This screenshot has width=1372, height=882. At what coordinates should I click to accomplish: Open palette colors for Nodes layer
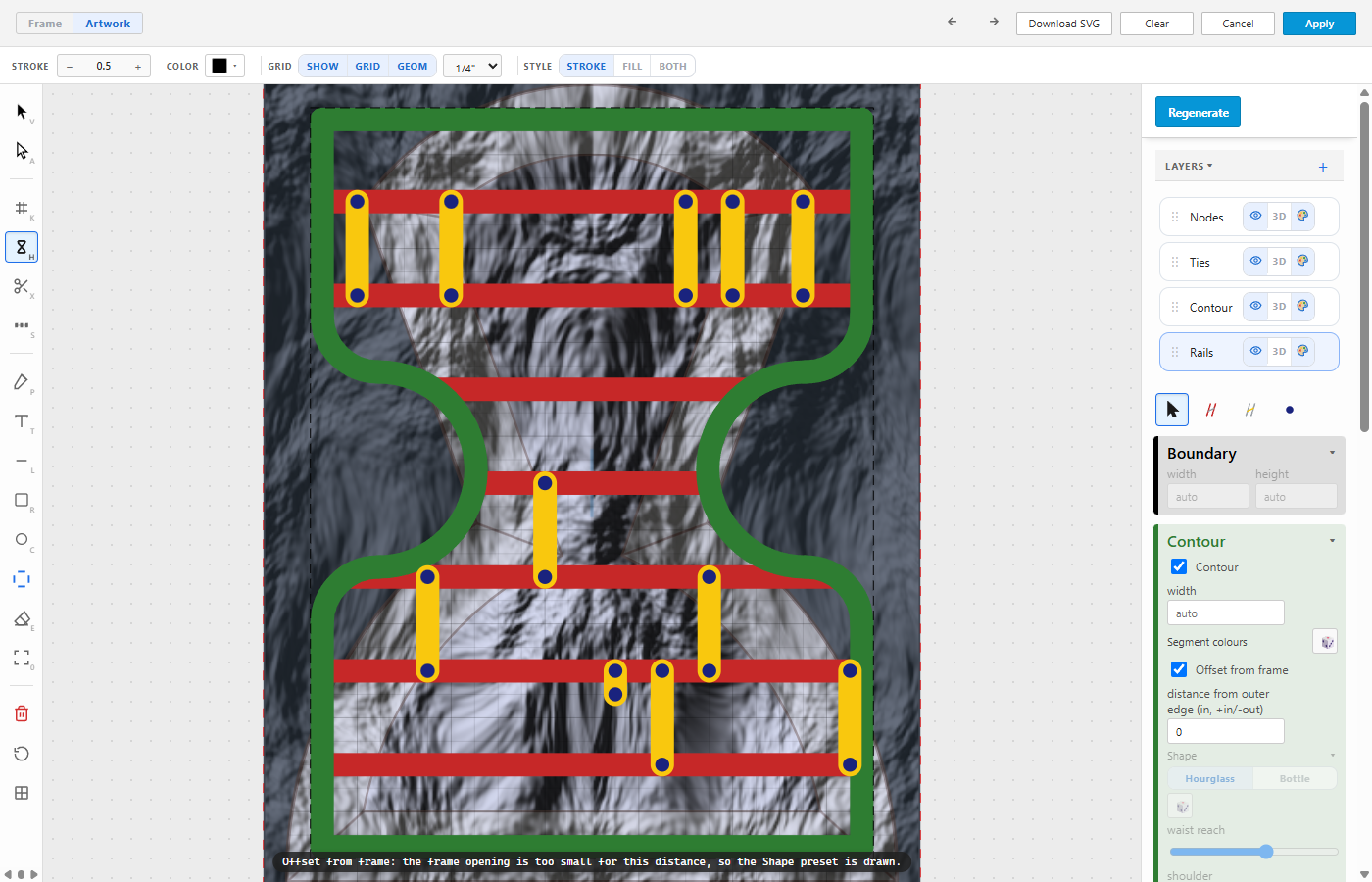(1302, 217)
